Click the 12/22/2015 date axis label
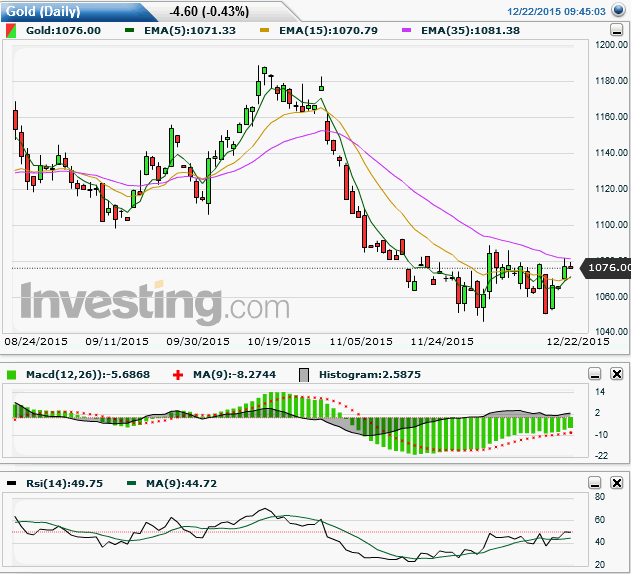Image resolution: width=631 pixels, height=574 pixels. click(578, 342)
